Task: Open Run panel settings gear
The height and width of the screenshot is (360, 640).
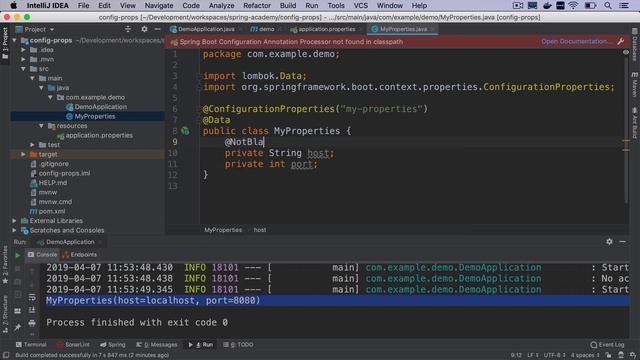Action: [x=609, y=242]
